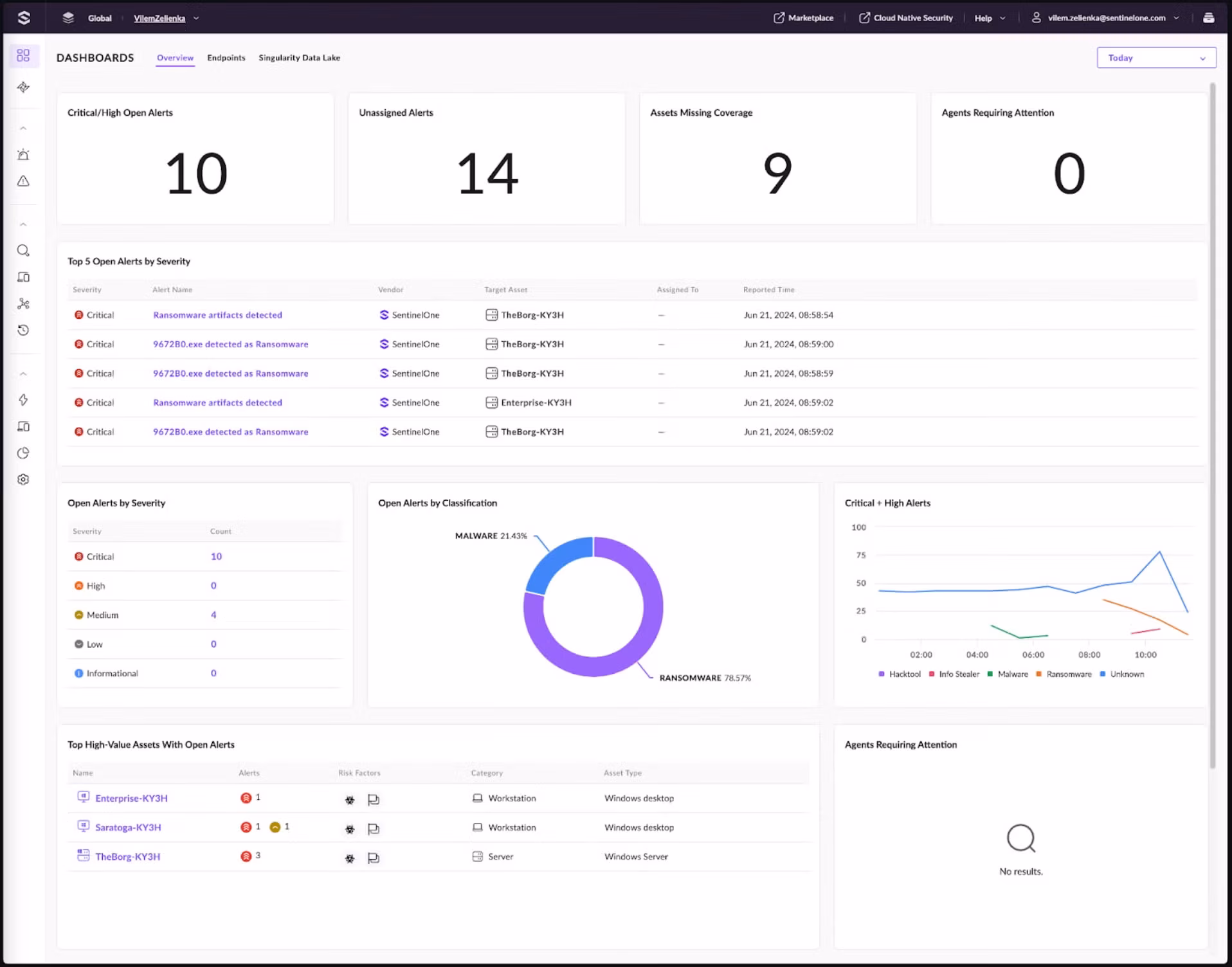Open the TheBorg-KY3H asset link
This screenshot has height=967, width=1232.
127,856
